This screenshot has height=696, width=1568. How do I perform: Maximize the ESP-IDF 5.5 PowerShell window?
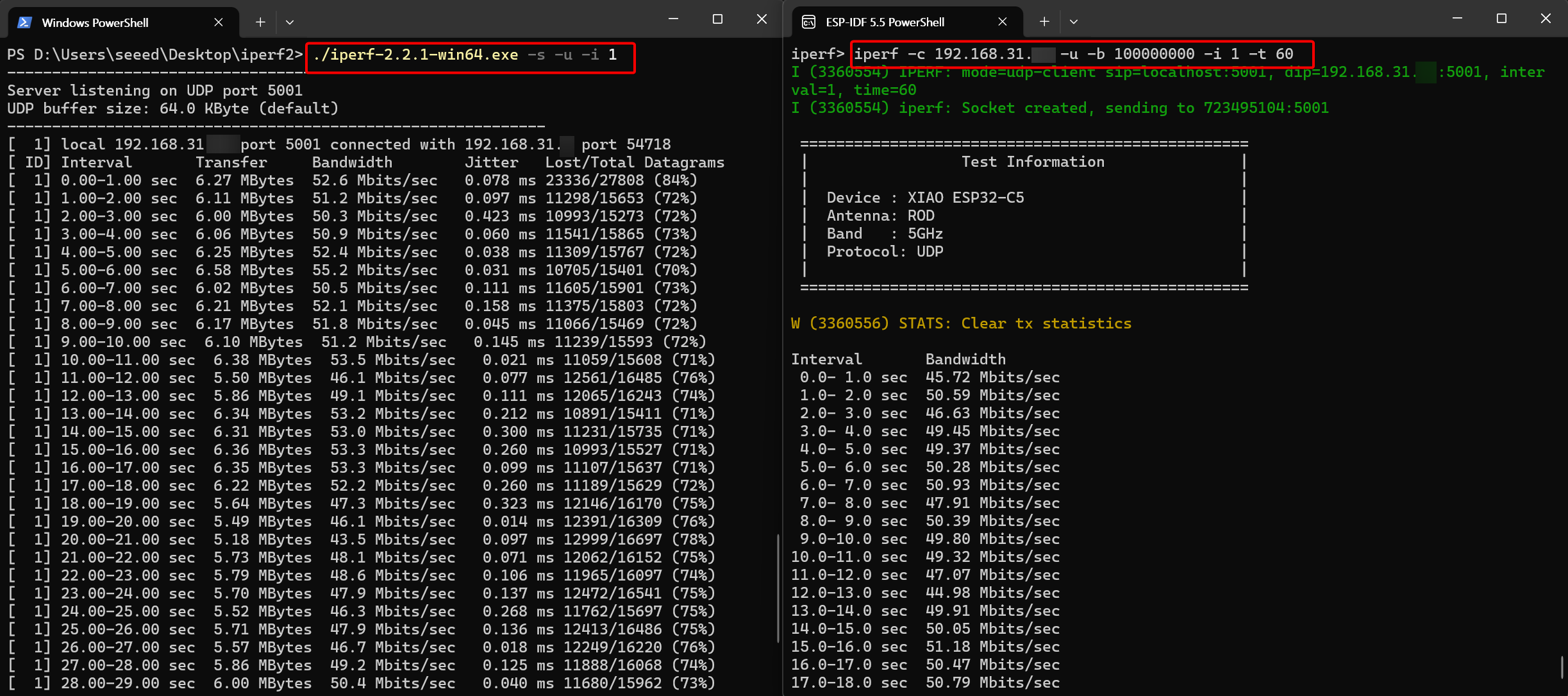(1501, 19)
